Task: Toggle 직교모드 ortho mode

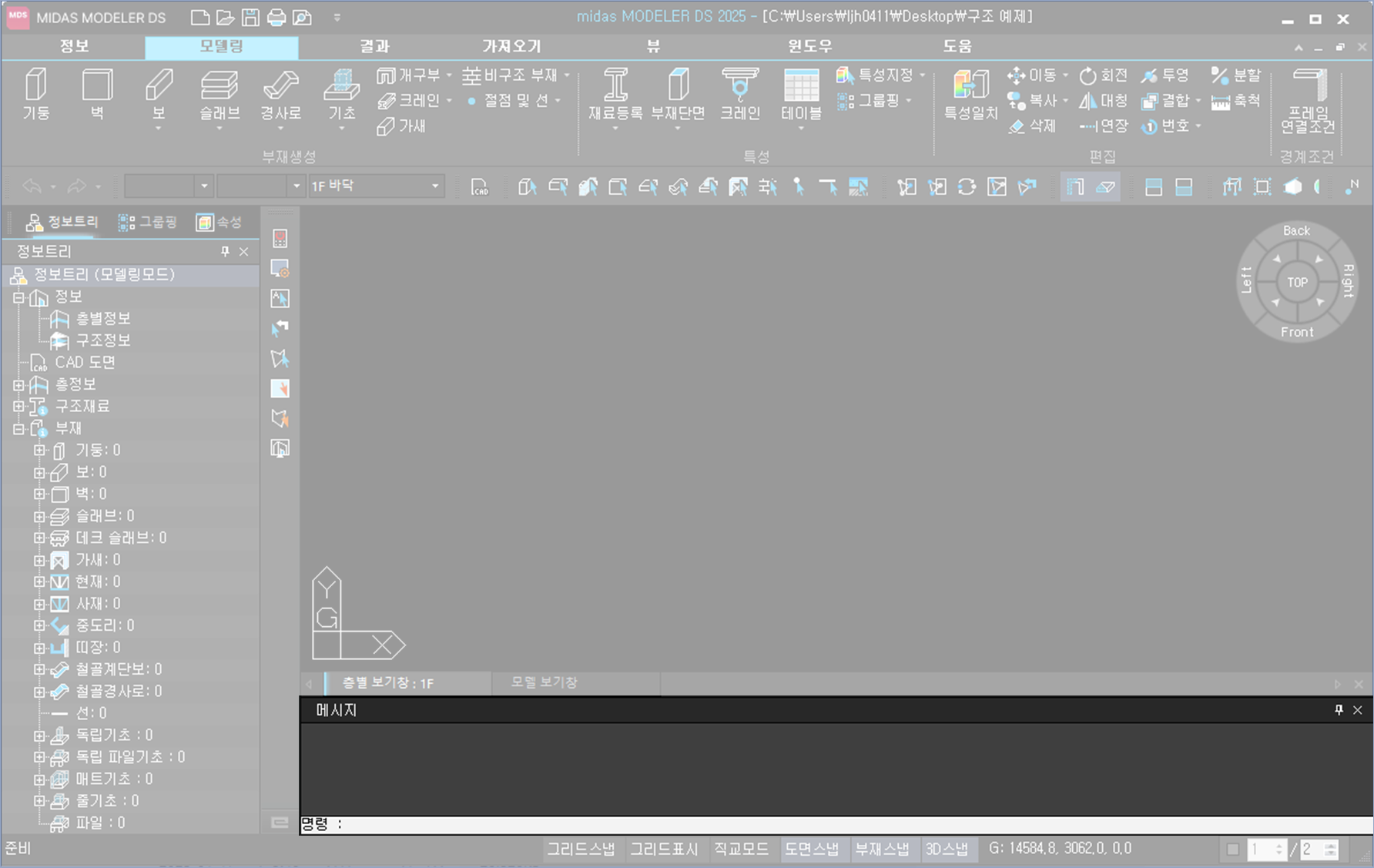Action: click(741, 849)
